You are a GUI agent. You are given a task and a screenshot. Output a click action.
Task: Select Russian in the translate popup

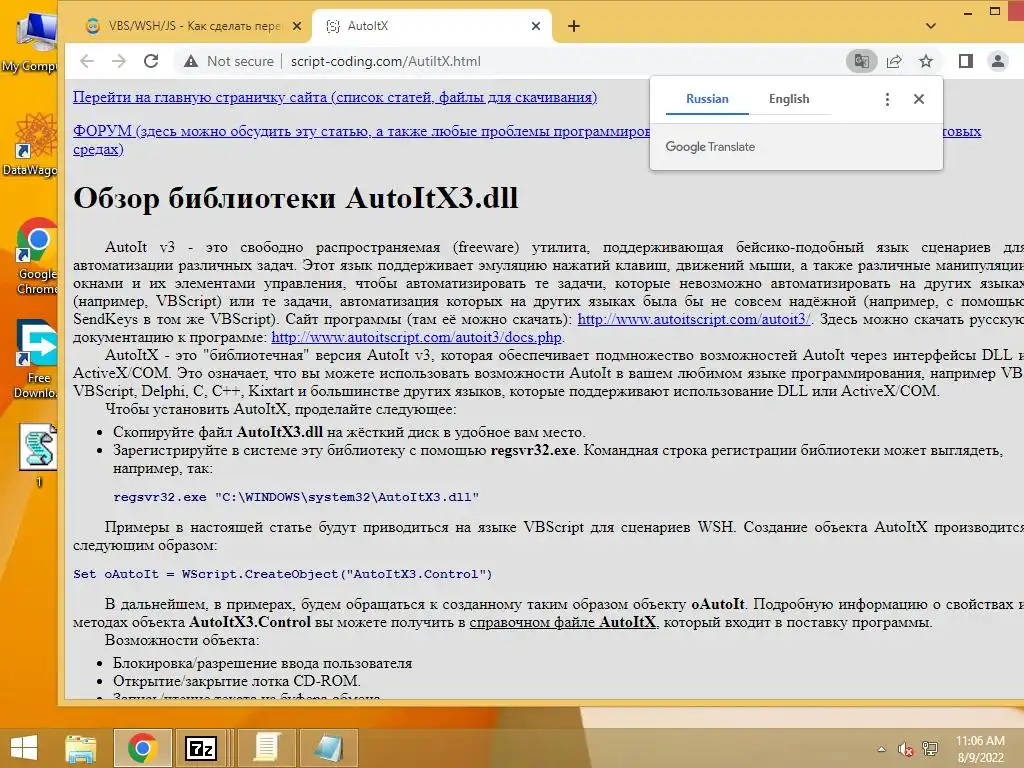(707, 99)
